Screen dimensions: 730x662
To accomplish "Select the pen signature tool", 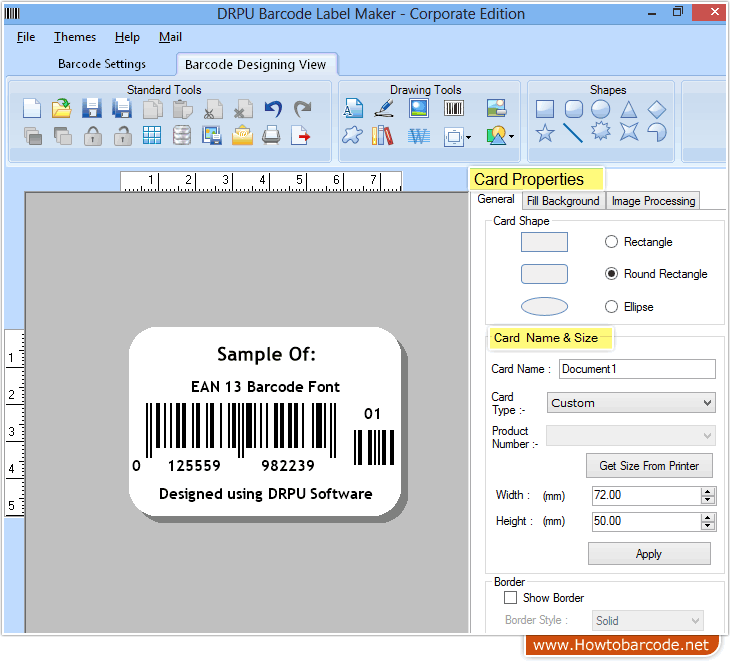I will [385, 108].
